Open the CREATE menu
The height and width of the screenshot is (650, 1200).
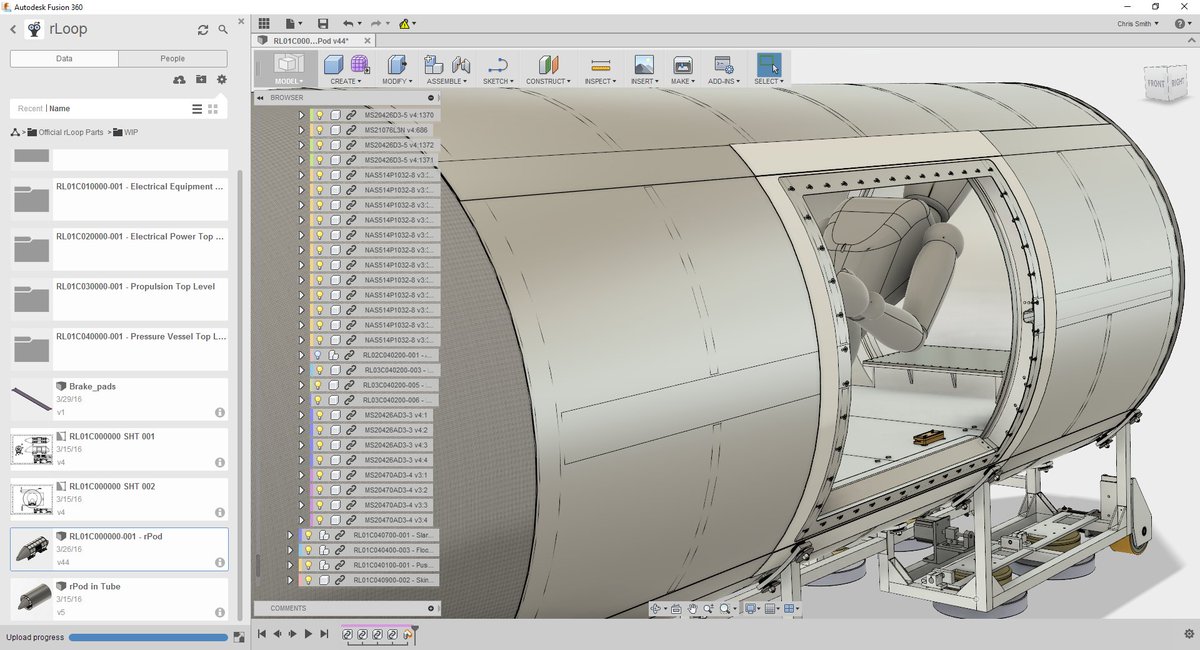347,81
